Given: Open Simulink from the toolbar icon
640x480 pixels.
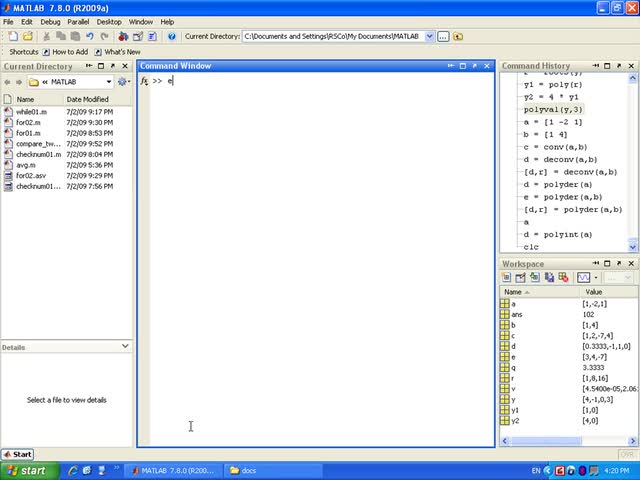Looking at the screenshot, I should [123, 36].
